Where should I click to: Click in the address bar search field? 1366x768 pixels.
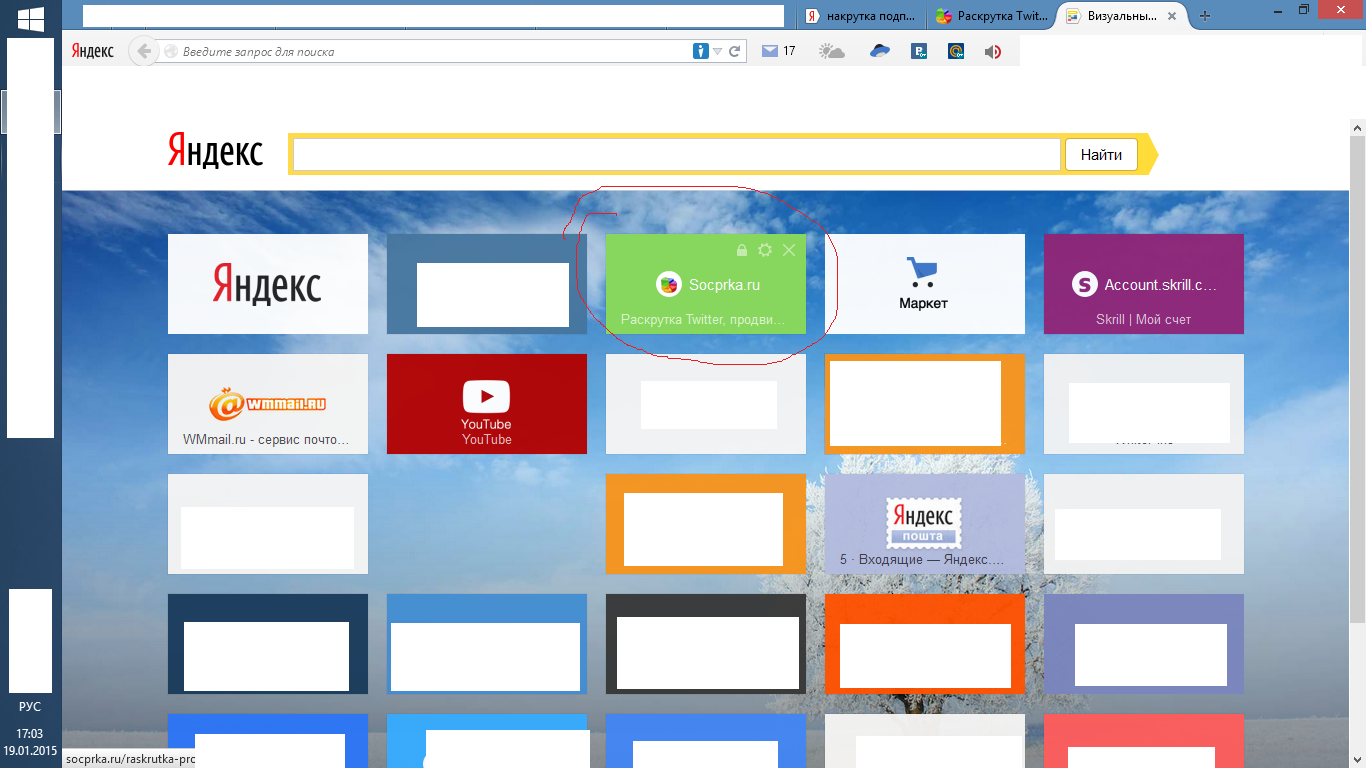pyautogui.click(x=435, y=51)
